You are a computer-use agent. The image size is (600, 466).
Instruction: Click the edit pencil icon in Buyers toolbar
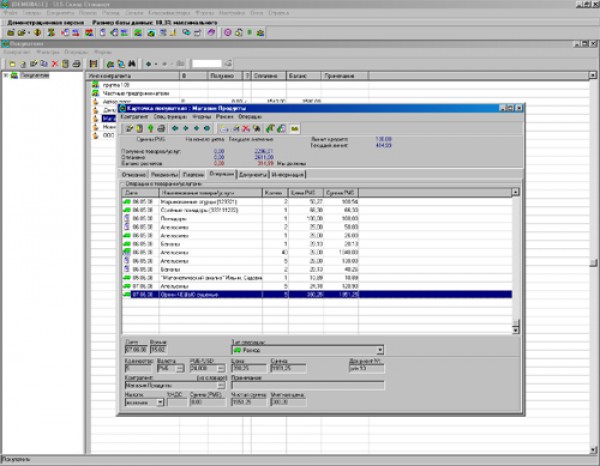pyautogui.click(x=34, y=64)
